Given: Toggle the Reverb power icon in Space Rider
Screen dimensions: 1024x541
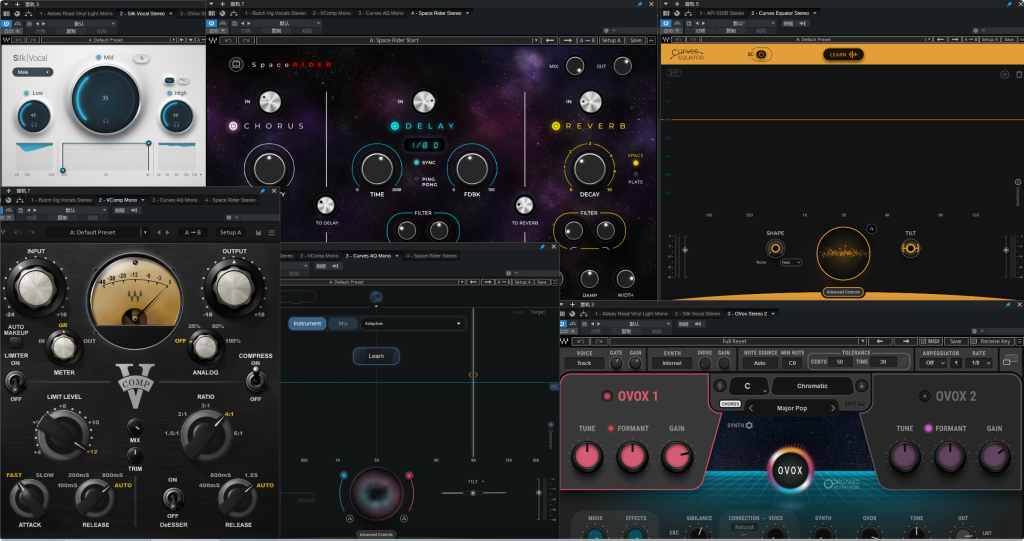Looking at the screenshot, I should point(556,126).
